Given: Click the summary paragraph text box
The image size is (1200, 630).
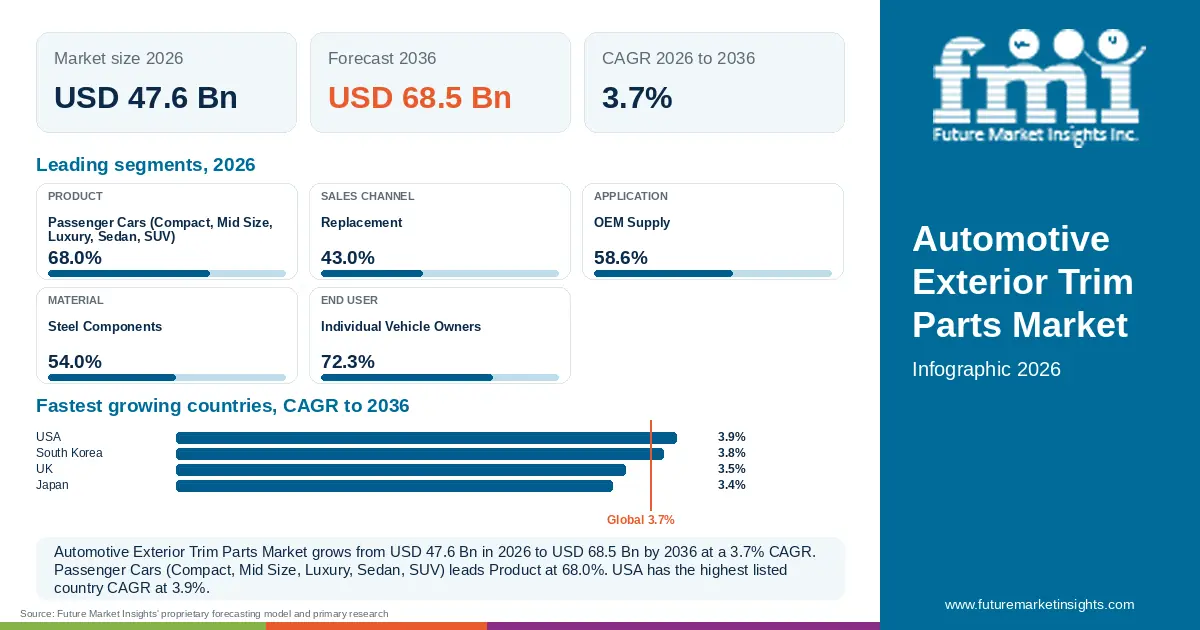Looking at the screenshot, I should coord(440,569).
